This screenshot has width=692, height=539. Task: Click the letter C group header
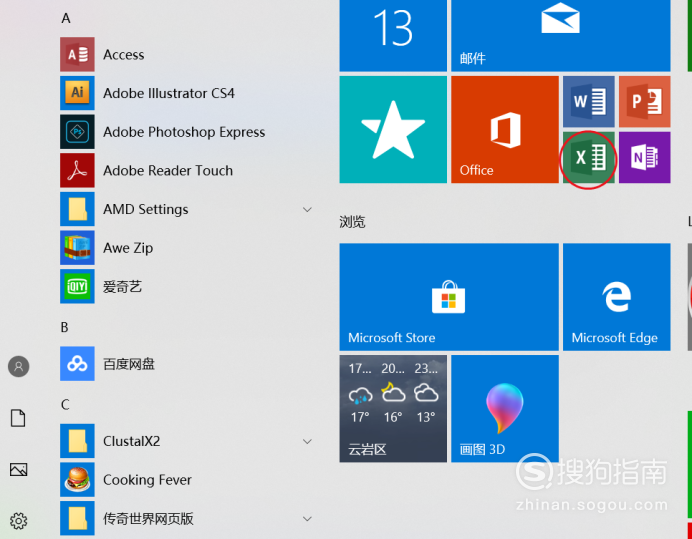(65, 404)
